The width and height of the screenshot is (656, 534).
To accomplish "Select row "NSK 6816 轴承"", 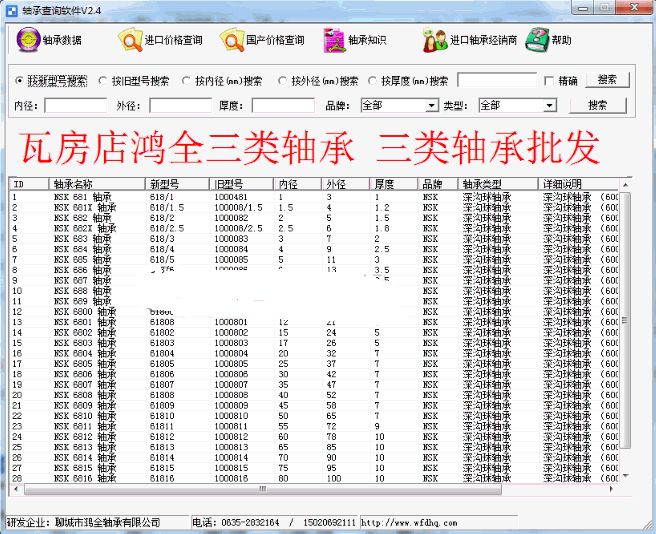I will [314, 478].
